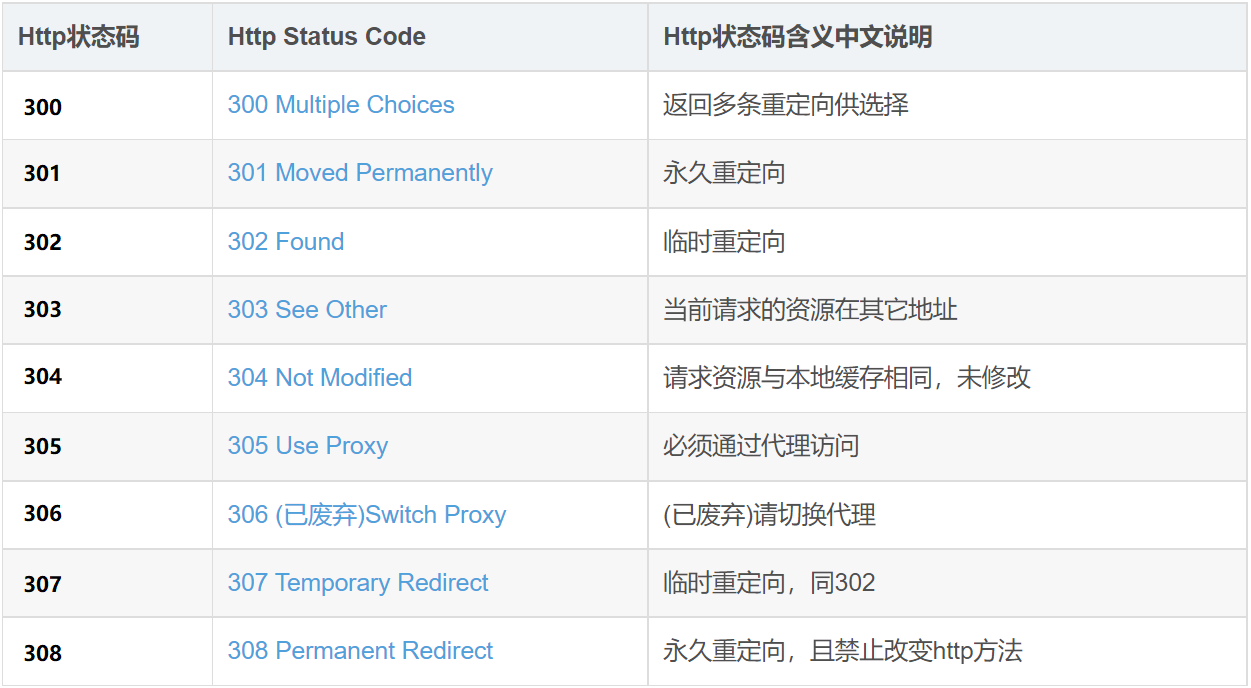Follow the 307 Temporary Redirect link
Viewport: 1251px width, 688px height.
(x=358, y=583)
